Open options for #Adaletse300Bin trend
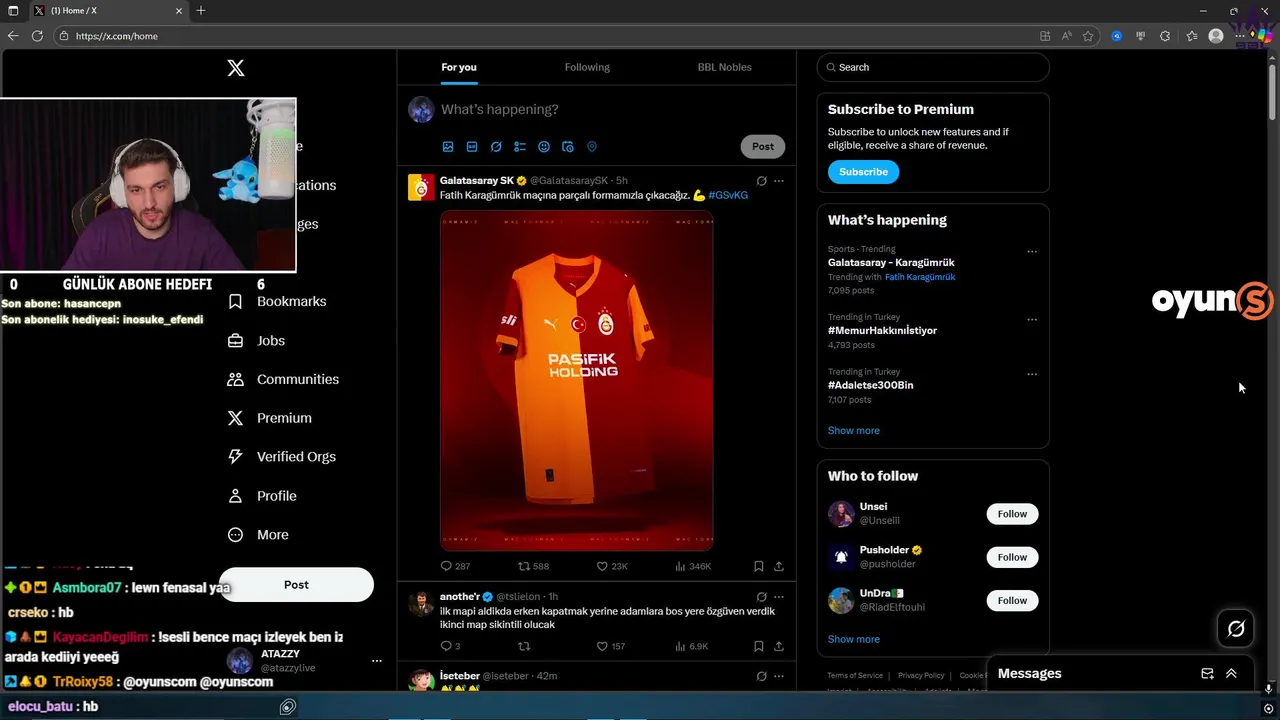This screenshot has width=1280, height=720. point(1032,374)
